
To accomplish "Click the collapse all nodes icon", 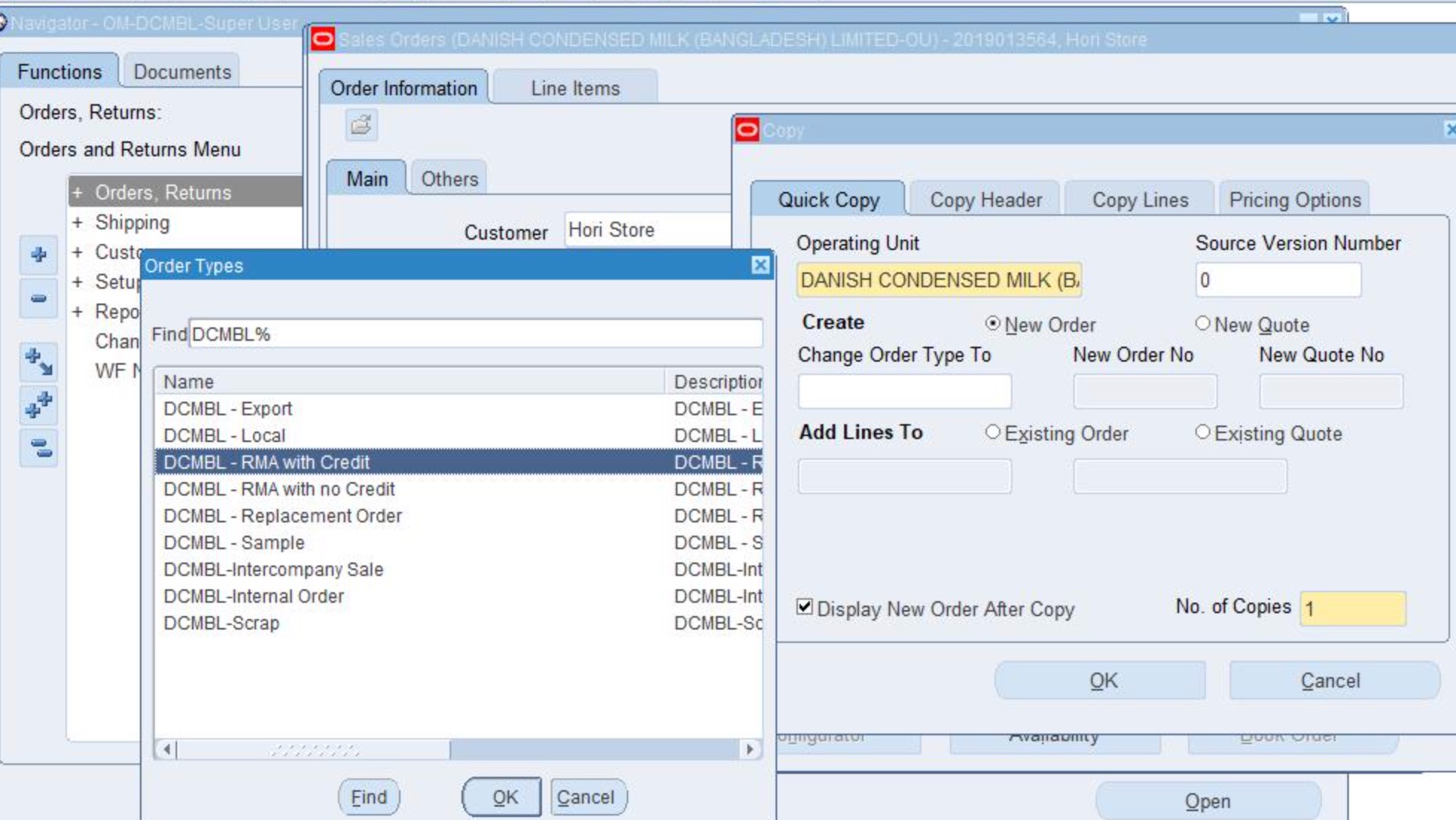I will coord(39,448).
